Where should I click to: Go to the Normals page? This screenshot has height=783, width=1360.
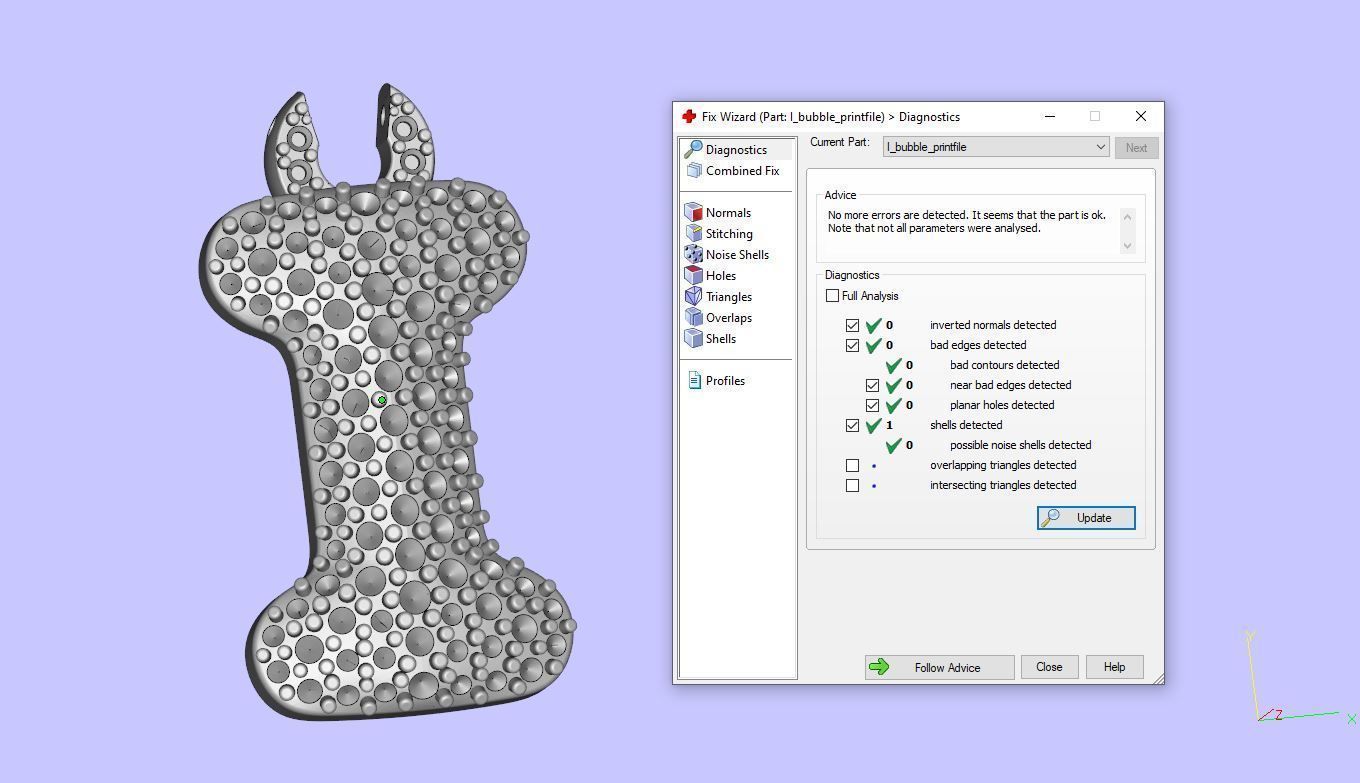point(728,213)
